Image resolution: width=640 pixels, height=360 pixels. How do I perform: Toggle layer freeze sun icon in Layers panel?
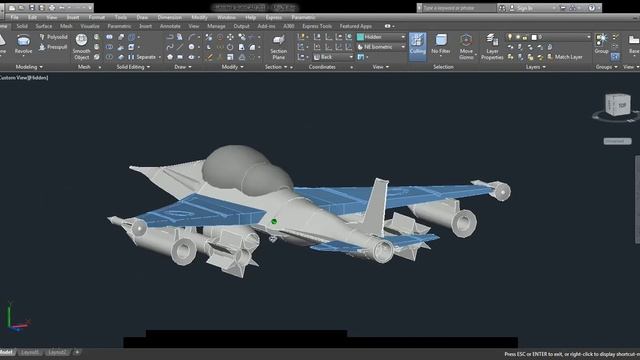click(x=518, y=37)
